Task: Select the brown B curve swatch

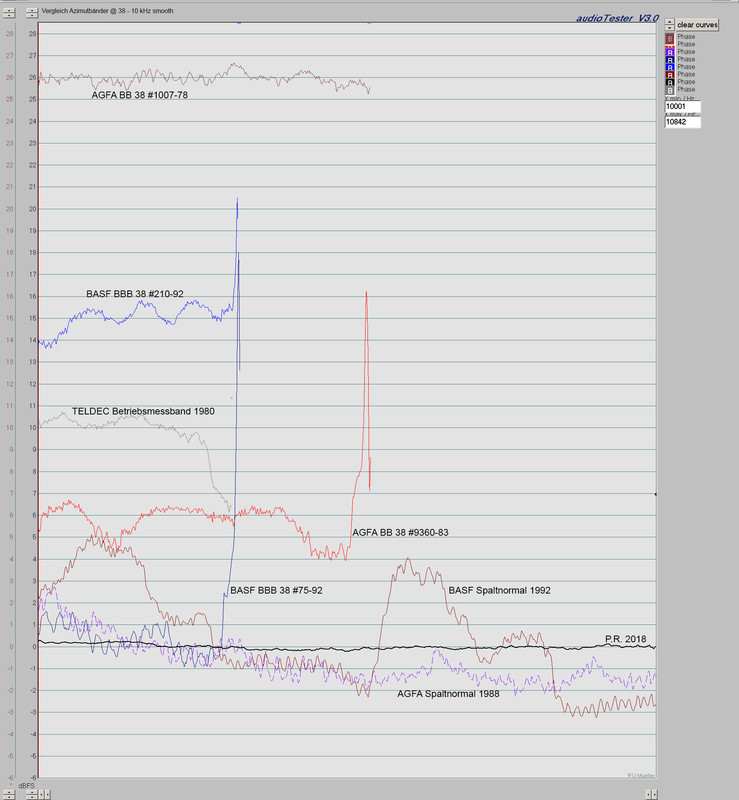Action: click(670, 38)
